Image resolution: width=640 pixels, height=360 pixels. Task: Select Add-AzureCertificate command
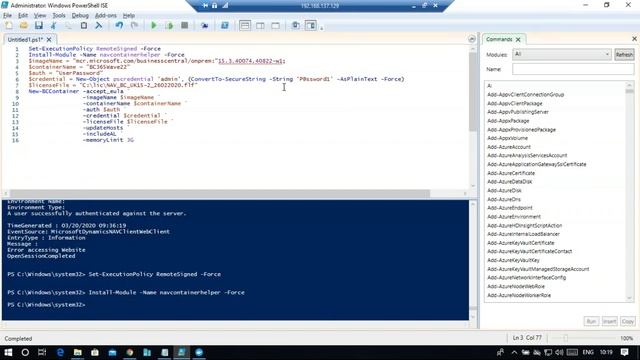click(511, 173)
